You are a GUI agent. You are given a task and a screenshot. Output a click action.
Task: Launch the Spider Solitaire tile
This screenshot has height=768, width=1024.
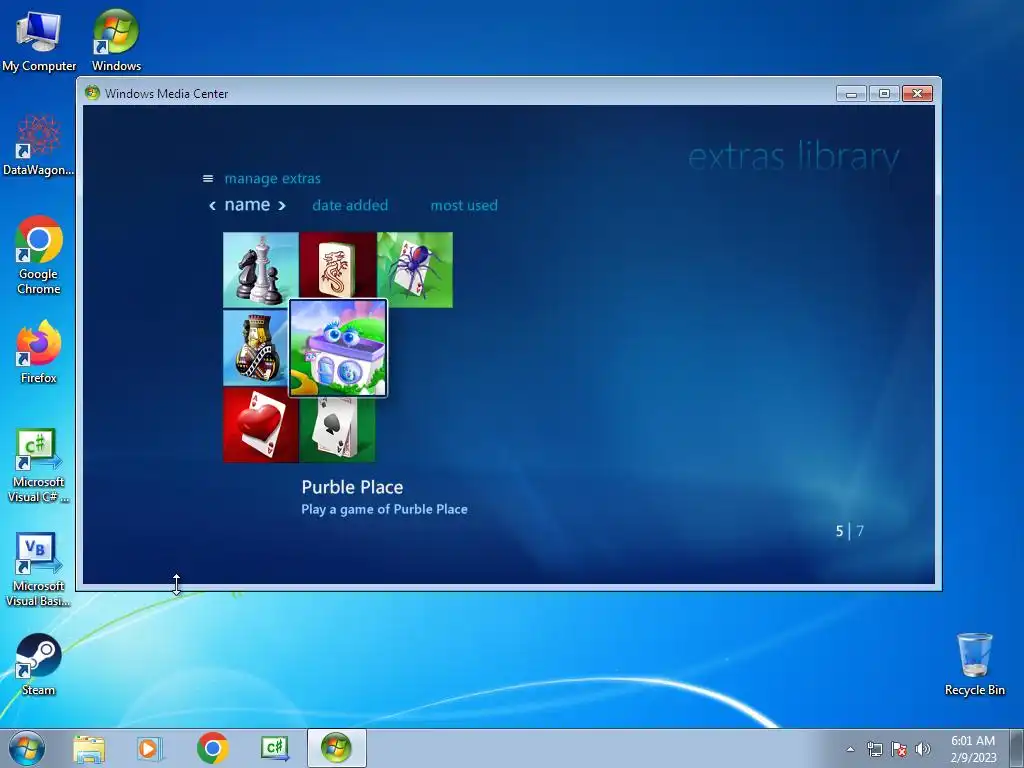tap(415, 270)
